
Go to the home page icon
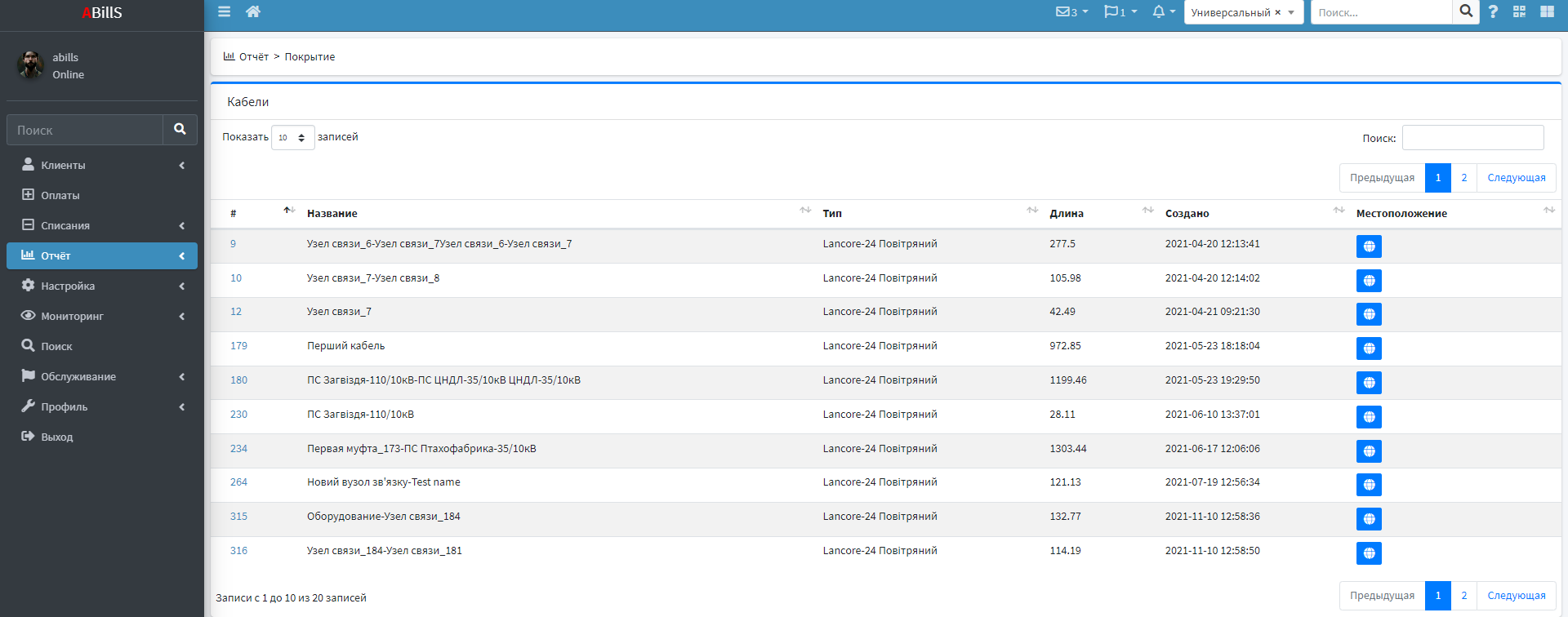click(x=253, y=11)
